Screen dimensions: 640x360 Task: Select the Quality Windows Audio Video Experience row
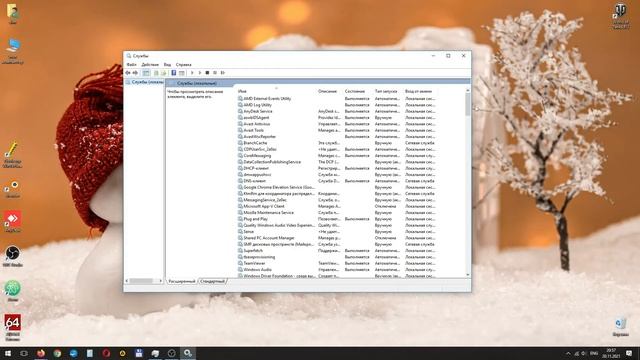coord(337,225)
